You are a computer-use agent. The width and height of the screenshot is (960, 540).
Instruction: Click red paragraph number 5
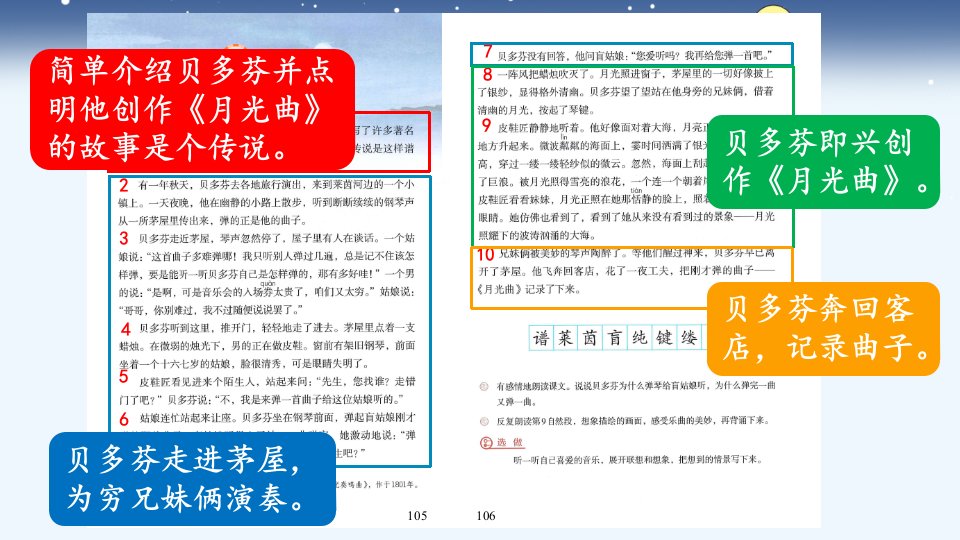[x=124, y=377]
